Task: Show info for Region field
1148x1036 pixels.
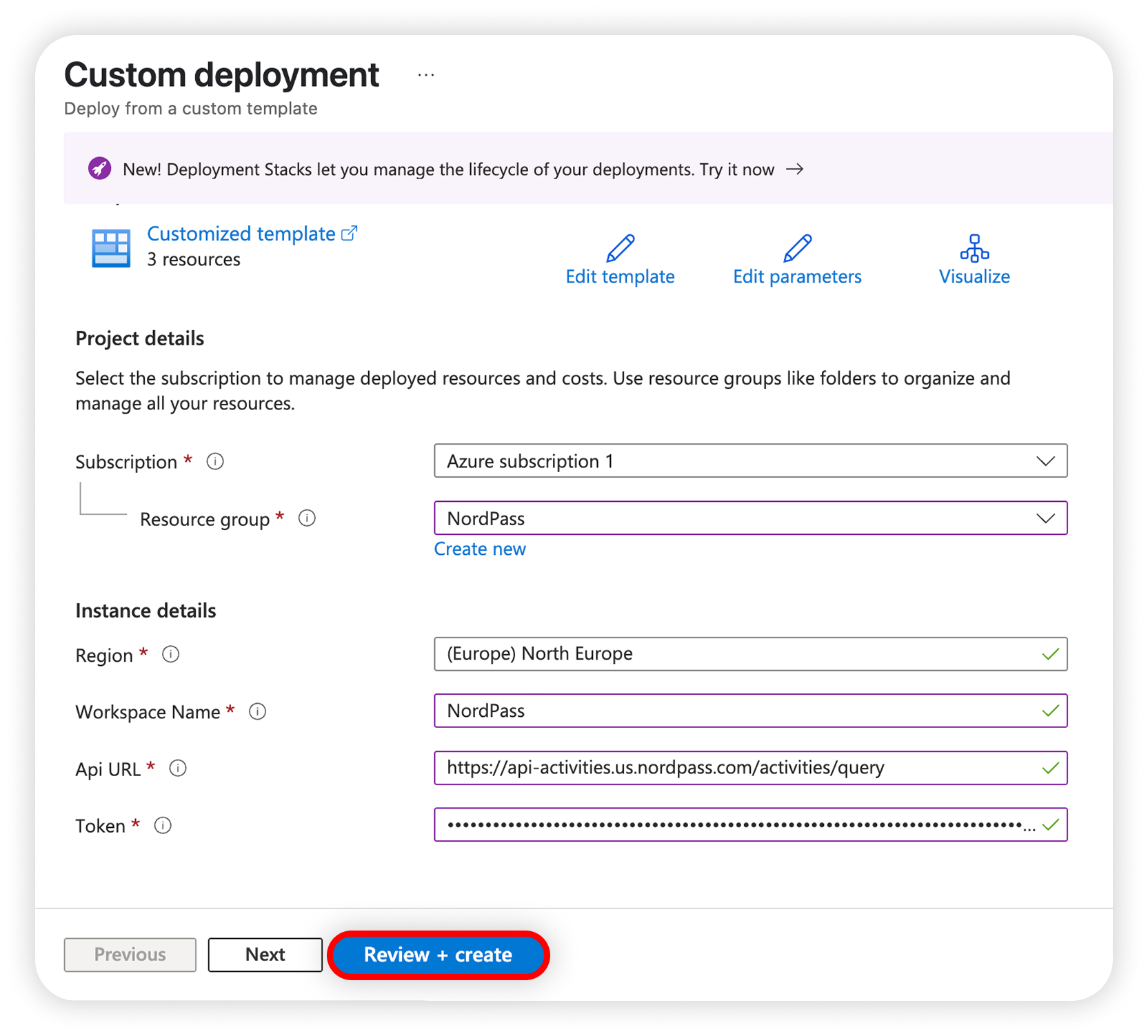Action: [170, 654]
